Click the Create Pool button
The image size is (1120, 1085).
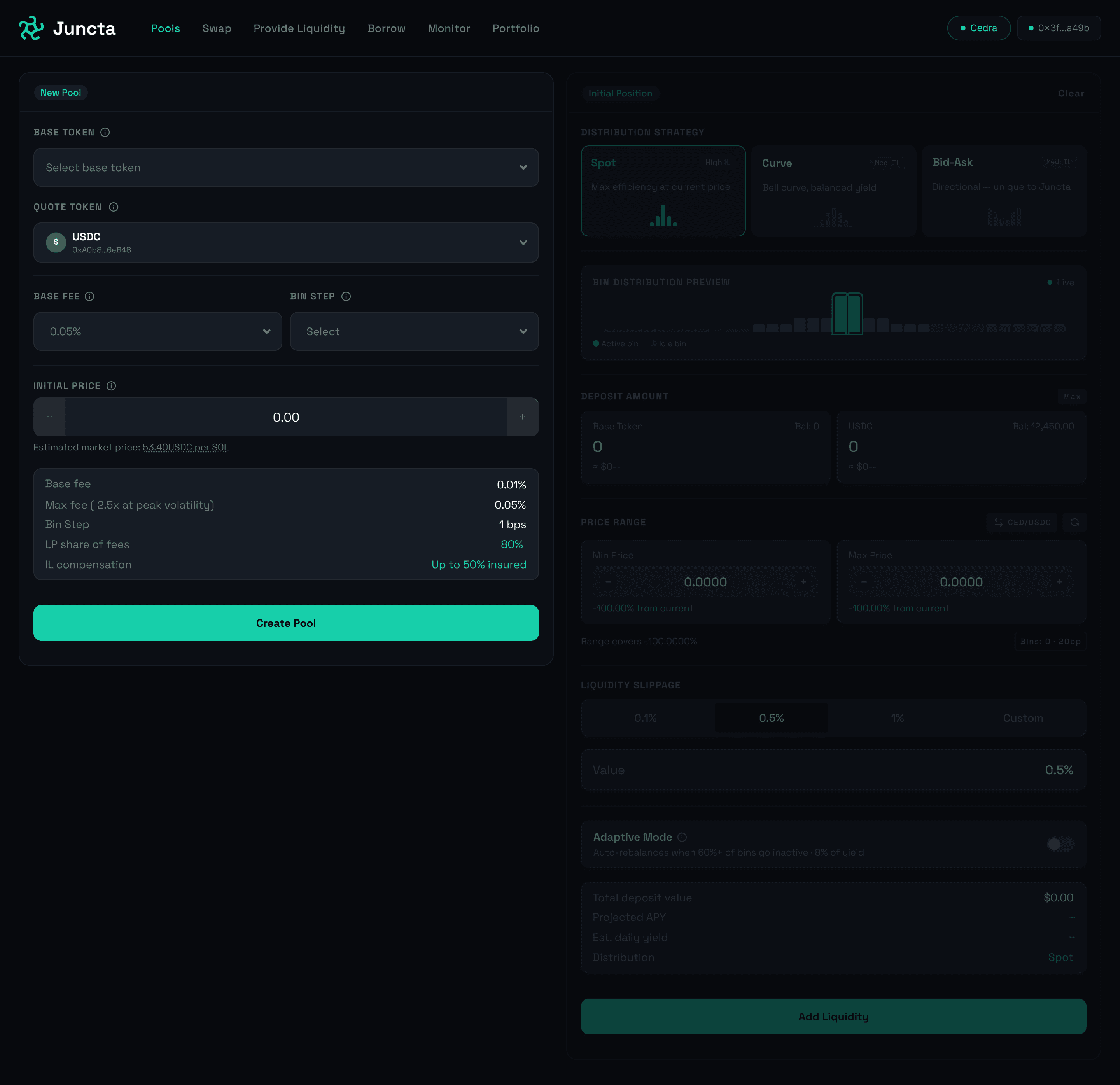286,623
